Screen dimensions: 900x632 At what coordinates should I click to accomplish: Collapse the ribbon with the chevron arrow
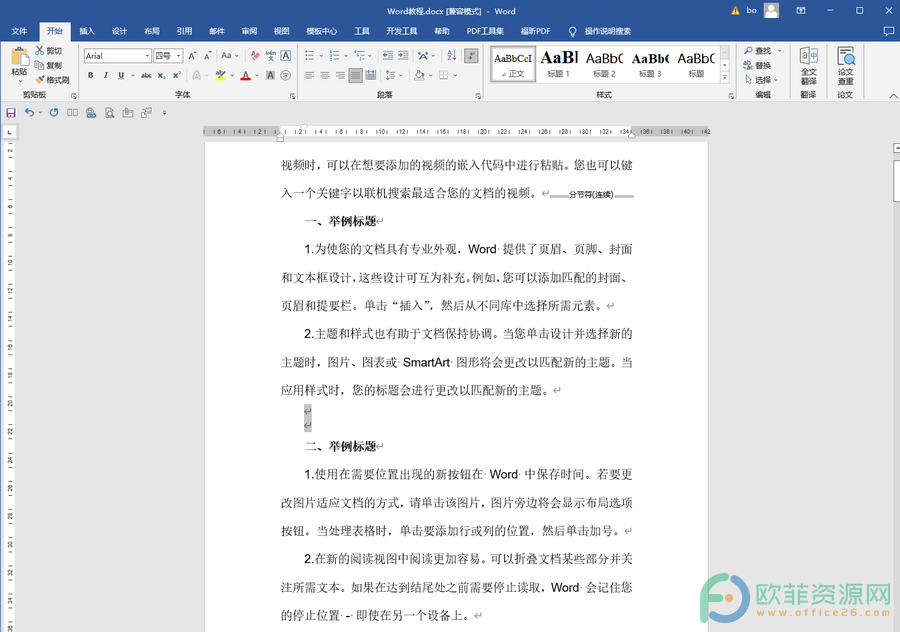pyautogui.click(x=893, y=96)
